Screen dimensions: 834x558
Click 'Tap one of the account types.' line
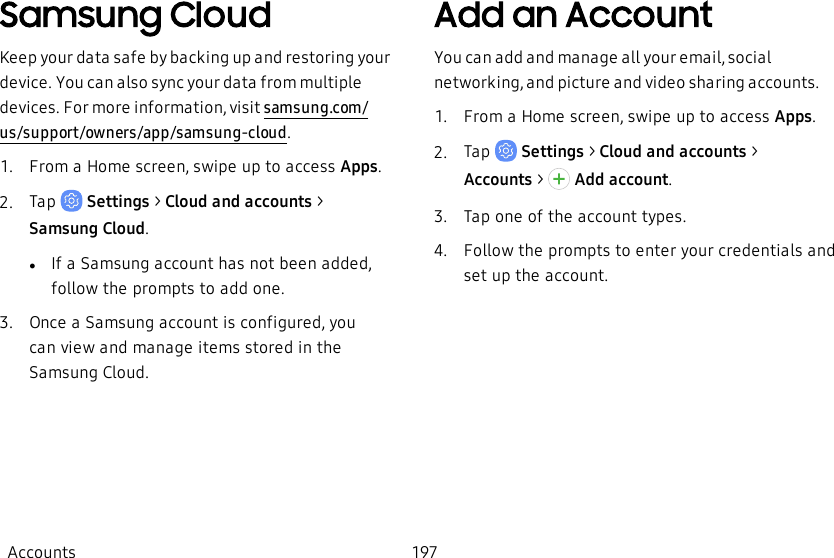pos(574,217)
